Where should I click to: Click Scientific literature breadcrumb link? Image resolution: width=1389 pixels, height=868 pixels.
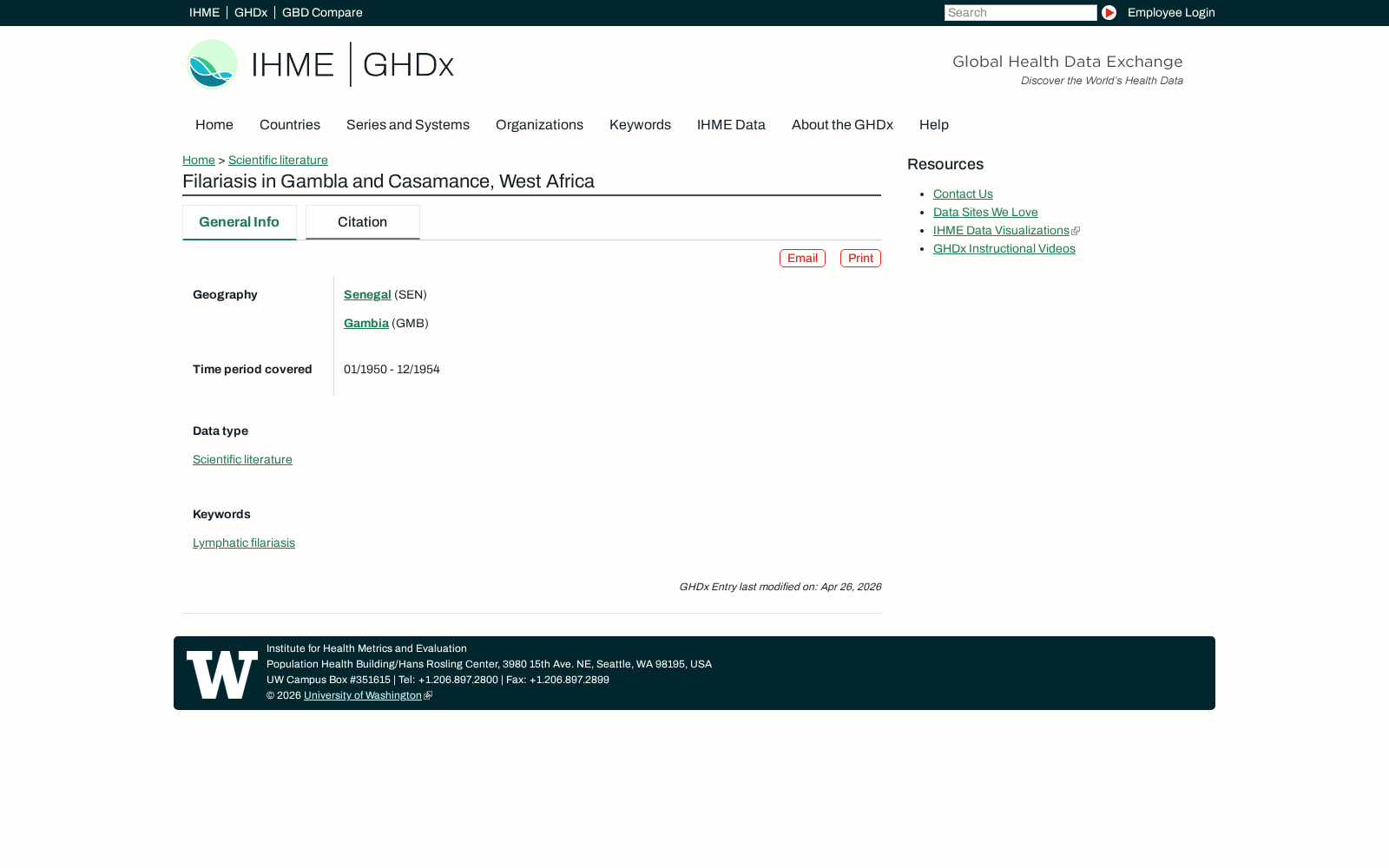(278, 160)
